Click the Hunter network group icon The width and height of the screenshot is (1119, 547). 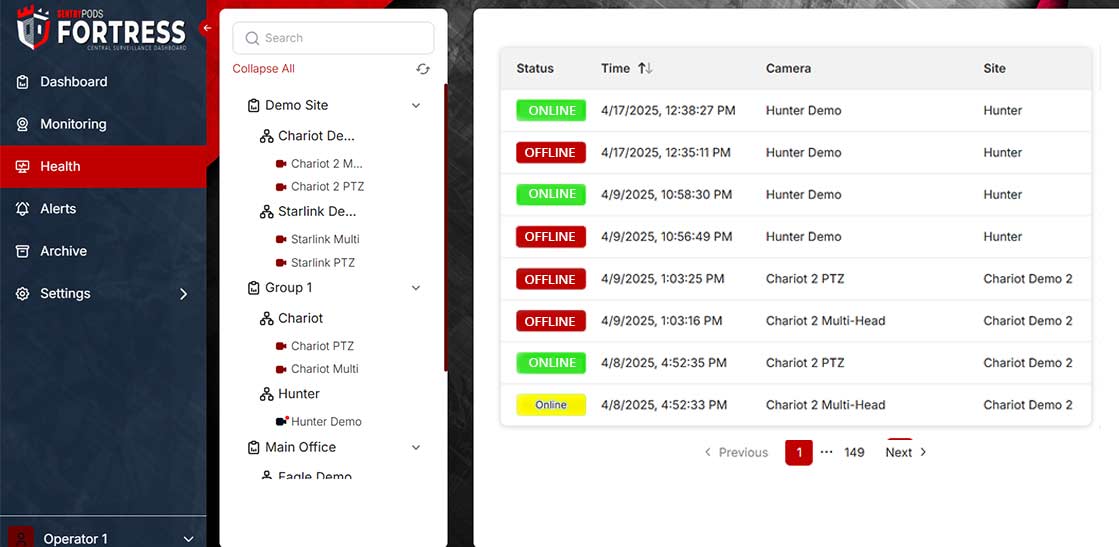pos(267,394)
